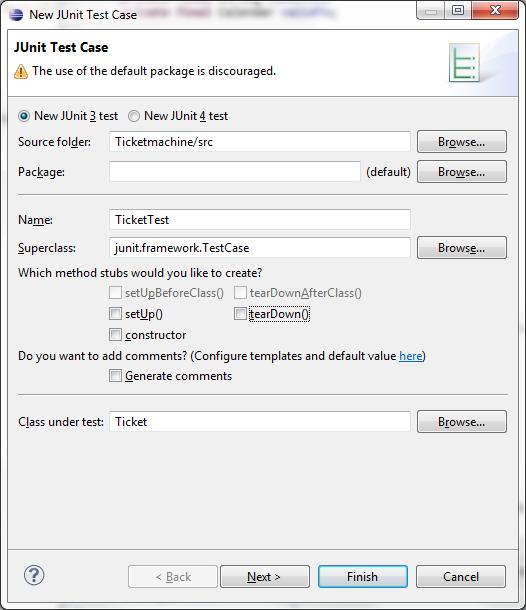The image size is (526, 610).
Task: Click Finish to create test case
Action: coord(363,577)
